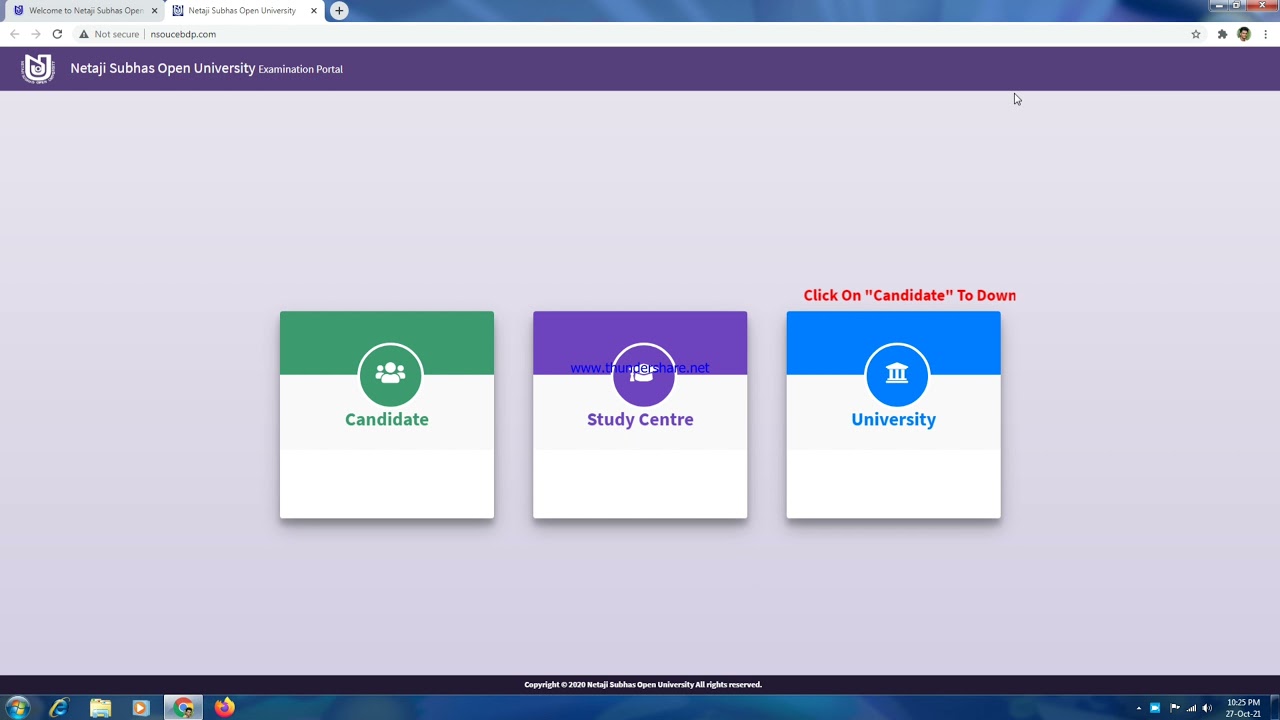
Task: Click the Study Centre label
Action: tap(640, 419)
